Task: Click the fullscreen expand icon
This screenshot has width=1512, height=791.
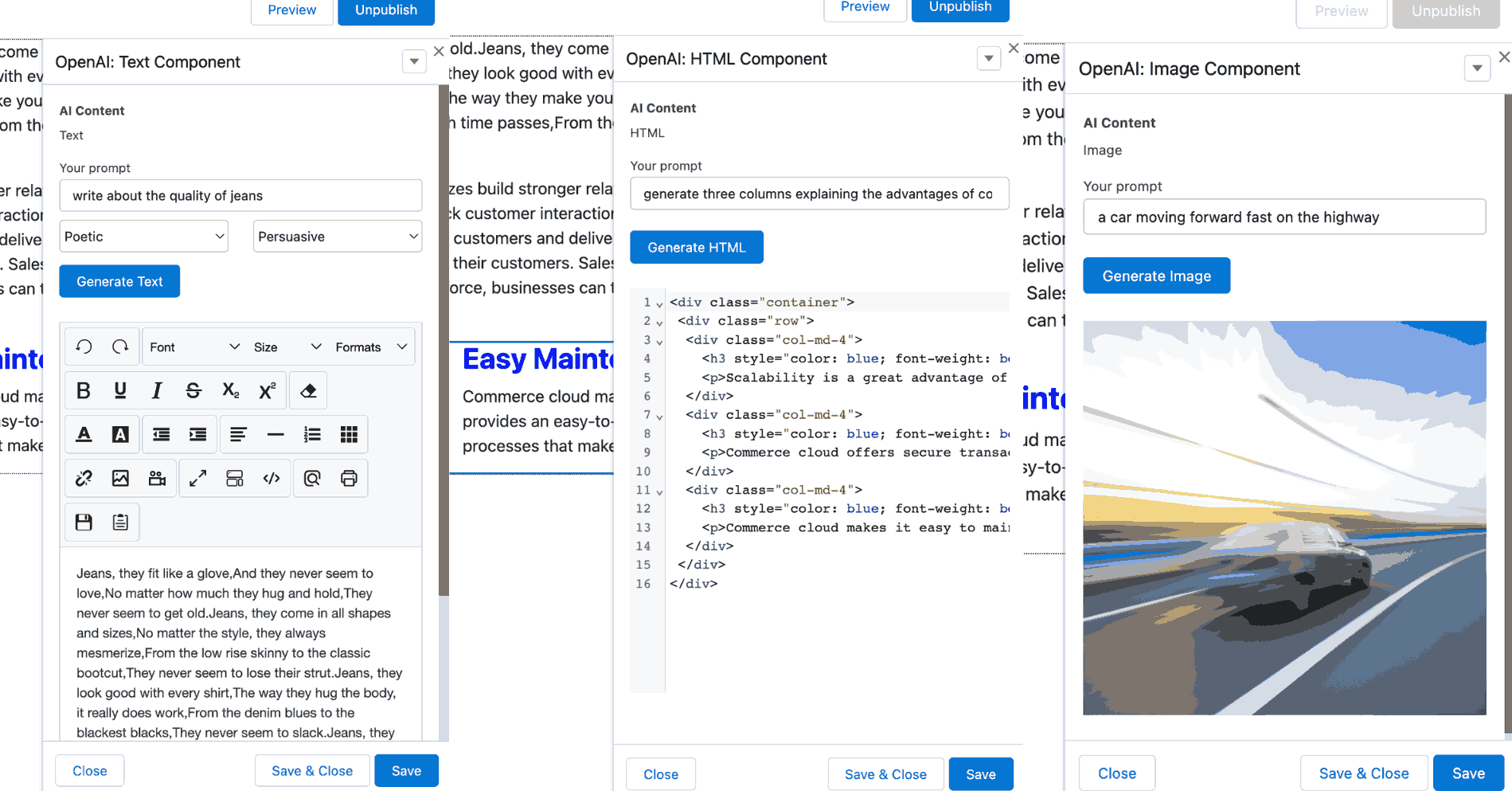Action: point(197,478)
